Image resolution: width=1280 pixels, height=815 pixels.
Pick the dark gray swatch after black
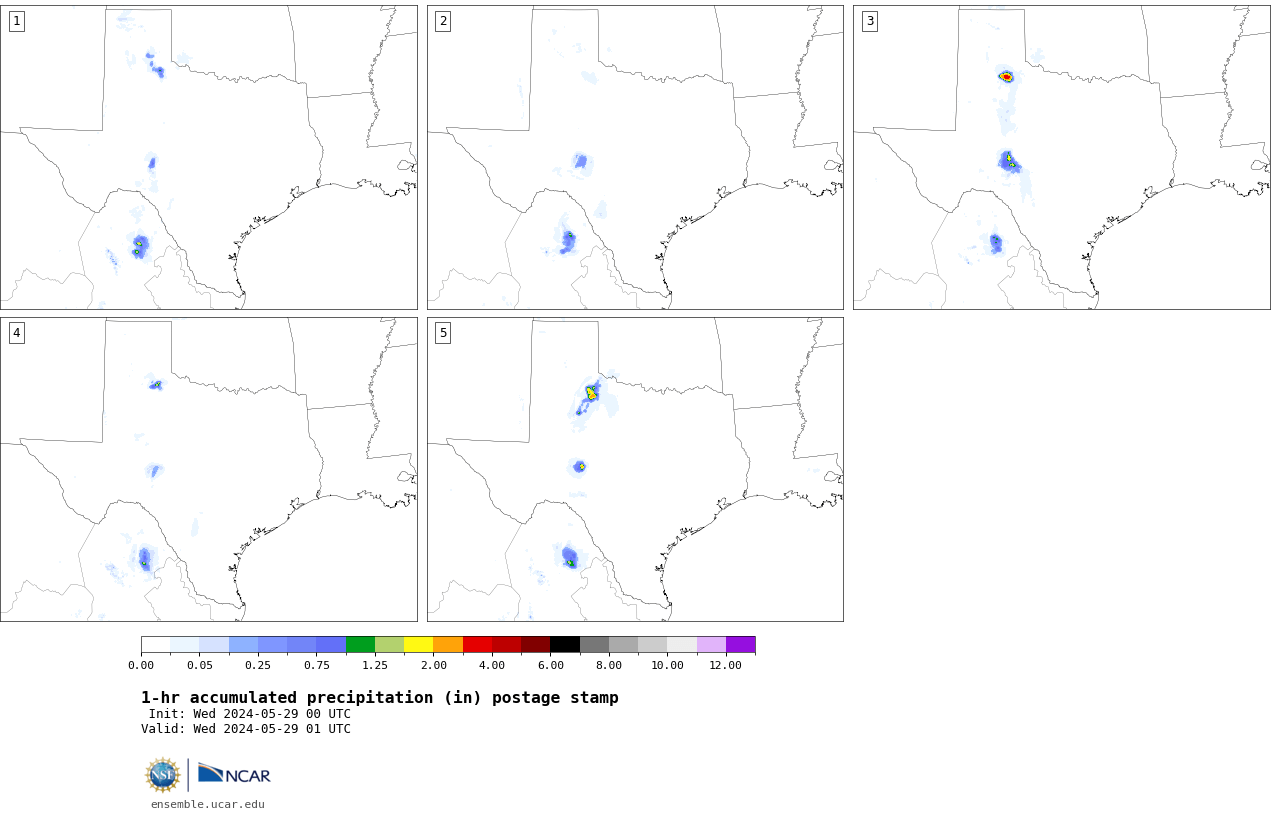[x=594, y=644]
